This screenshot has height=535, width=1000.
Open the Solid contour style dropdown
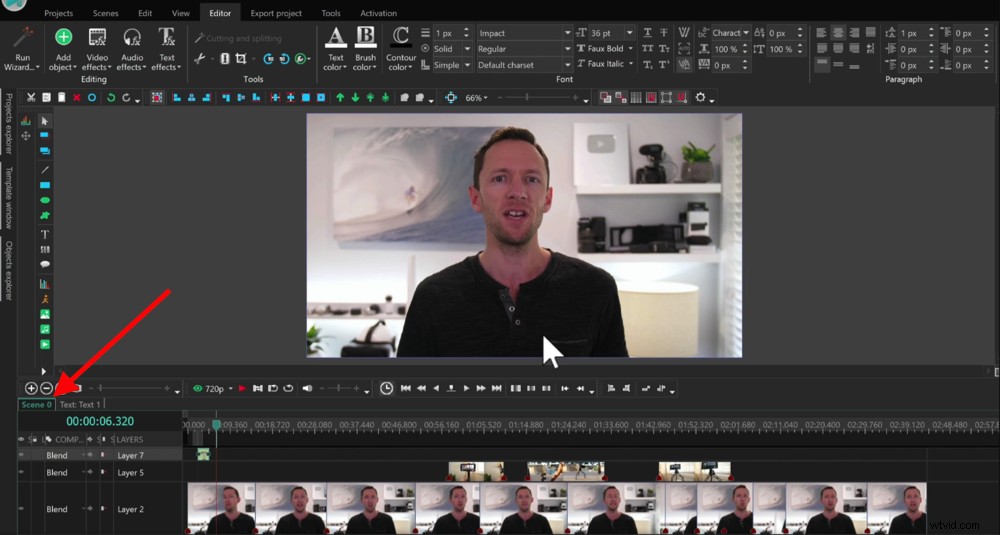(467, 49)
